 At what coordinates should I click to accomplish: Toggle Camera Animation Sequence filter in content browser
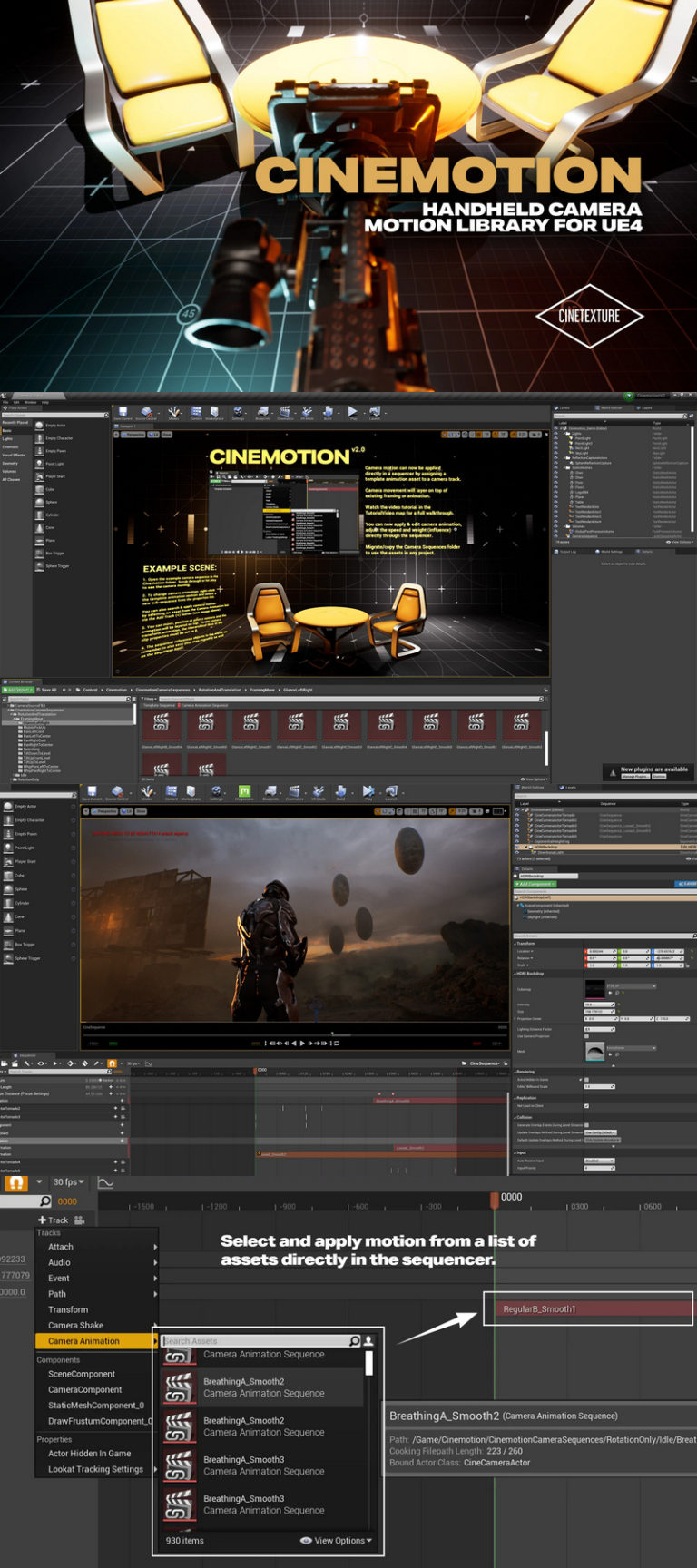pyautogui.click(x=204, y=705)
